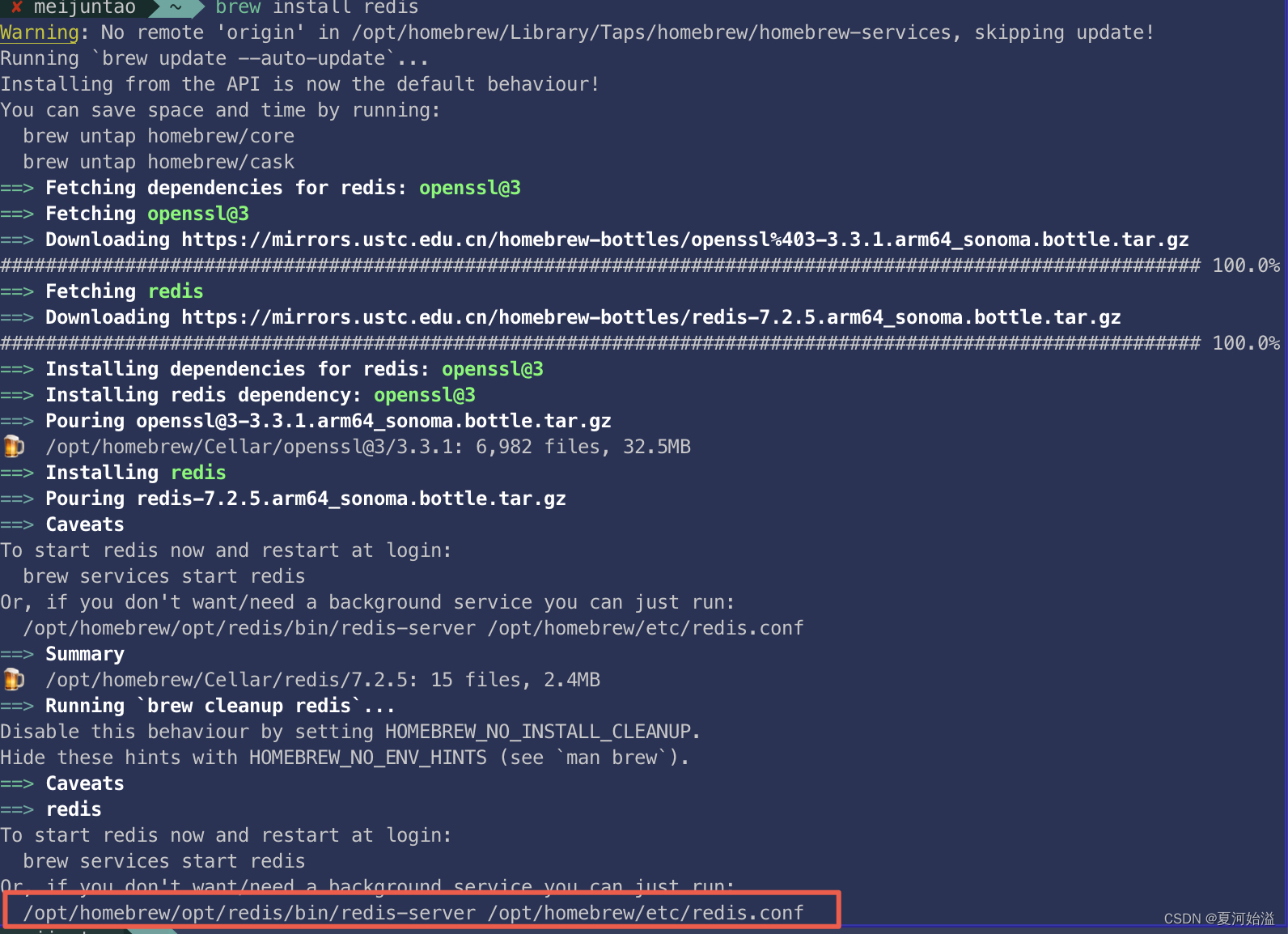Click the '100.0%' value after the redis download bar
The width and height of the screenshot is (1288, 934).
tap(1246, 343)
